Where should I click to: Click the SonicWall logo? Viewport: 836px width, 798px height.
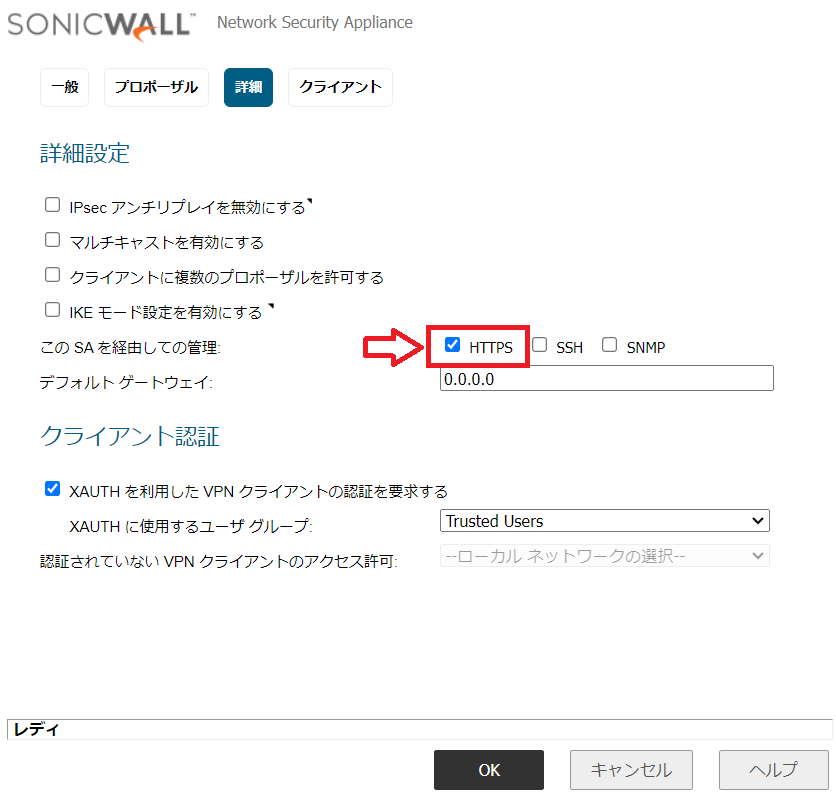pos(101,26)
